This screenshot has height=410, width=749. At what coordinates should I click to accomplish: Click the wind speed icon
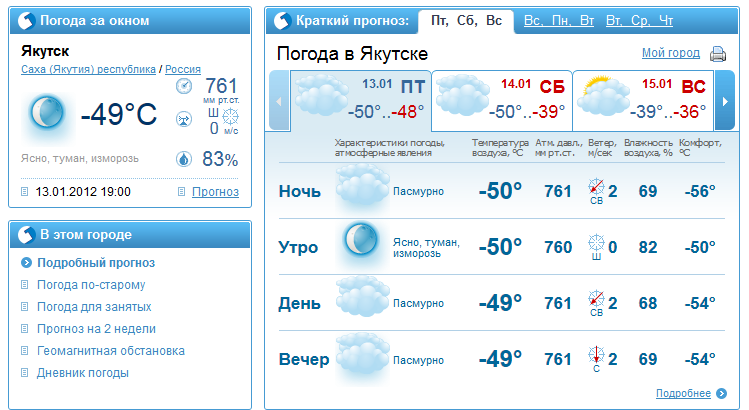(x=183, y=120)
